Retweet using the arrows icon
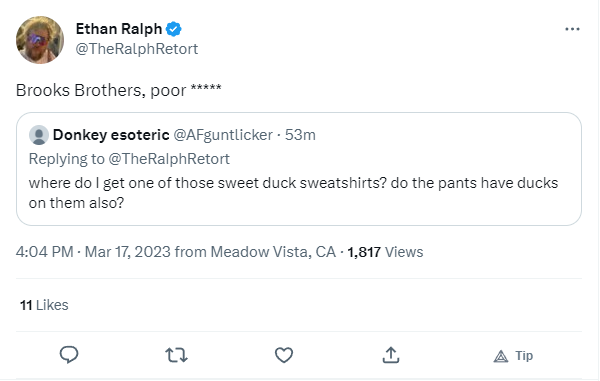Image resolution: width=600 pixels, height=381 pixels. coord(176,355)
